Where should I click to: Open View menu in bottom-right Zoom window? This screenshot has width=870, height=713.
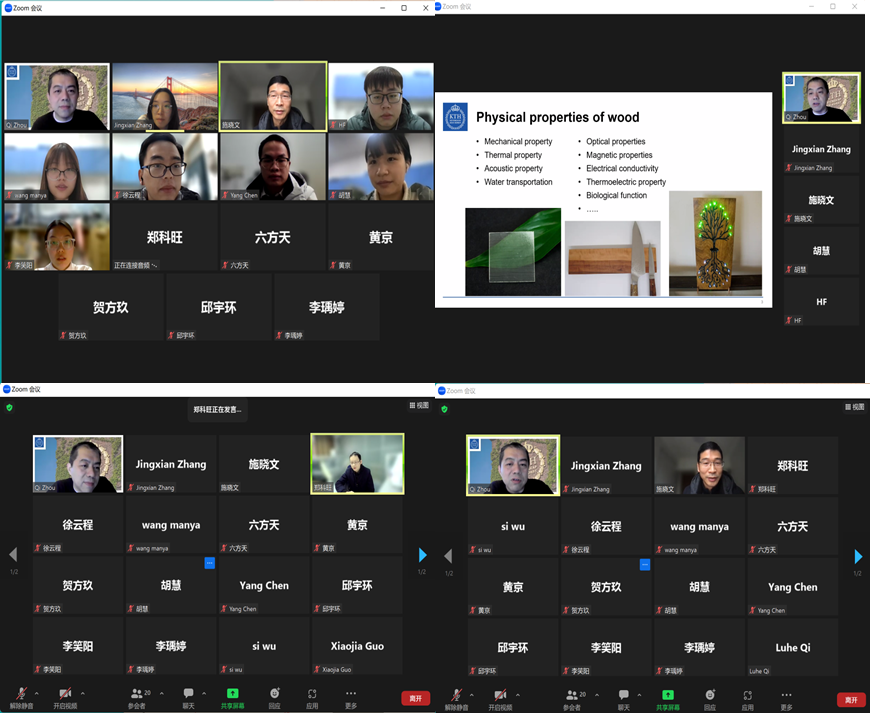click(853, 407)
